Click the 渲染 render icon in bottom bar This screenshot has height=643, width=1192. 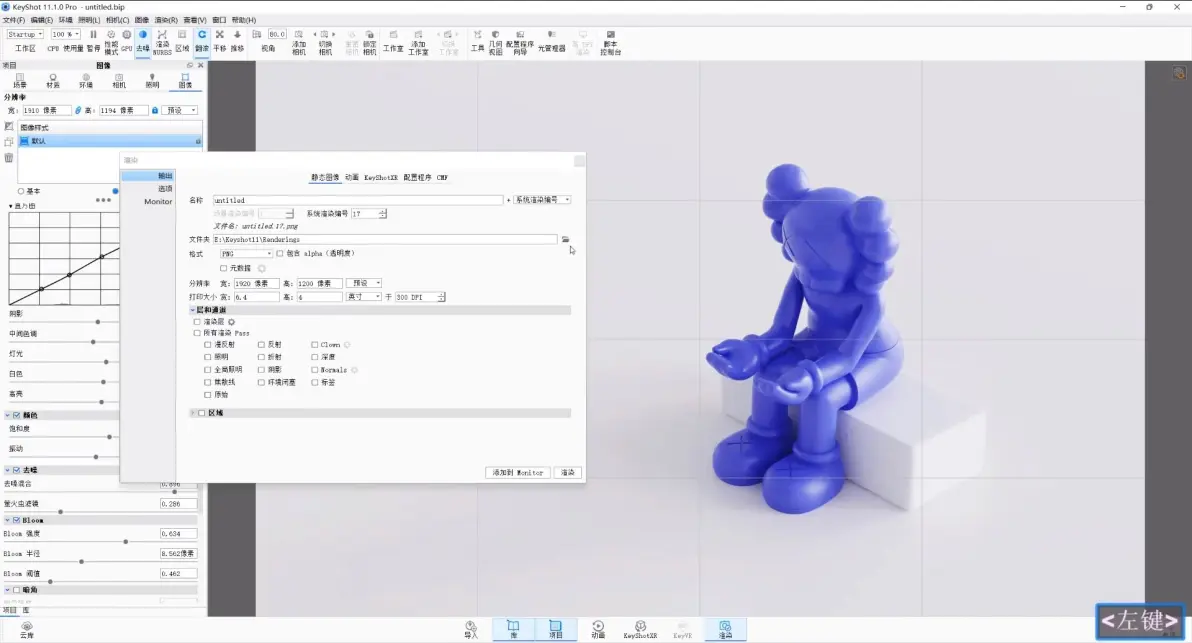point(725,629)
